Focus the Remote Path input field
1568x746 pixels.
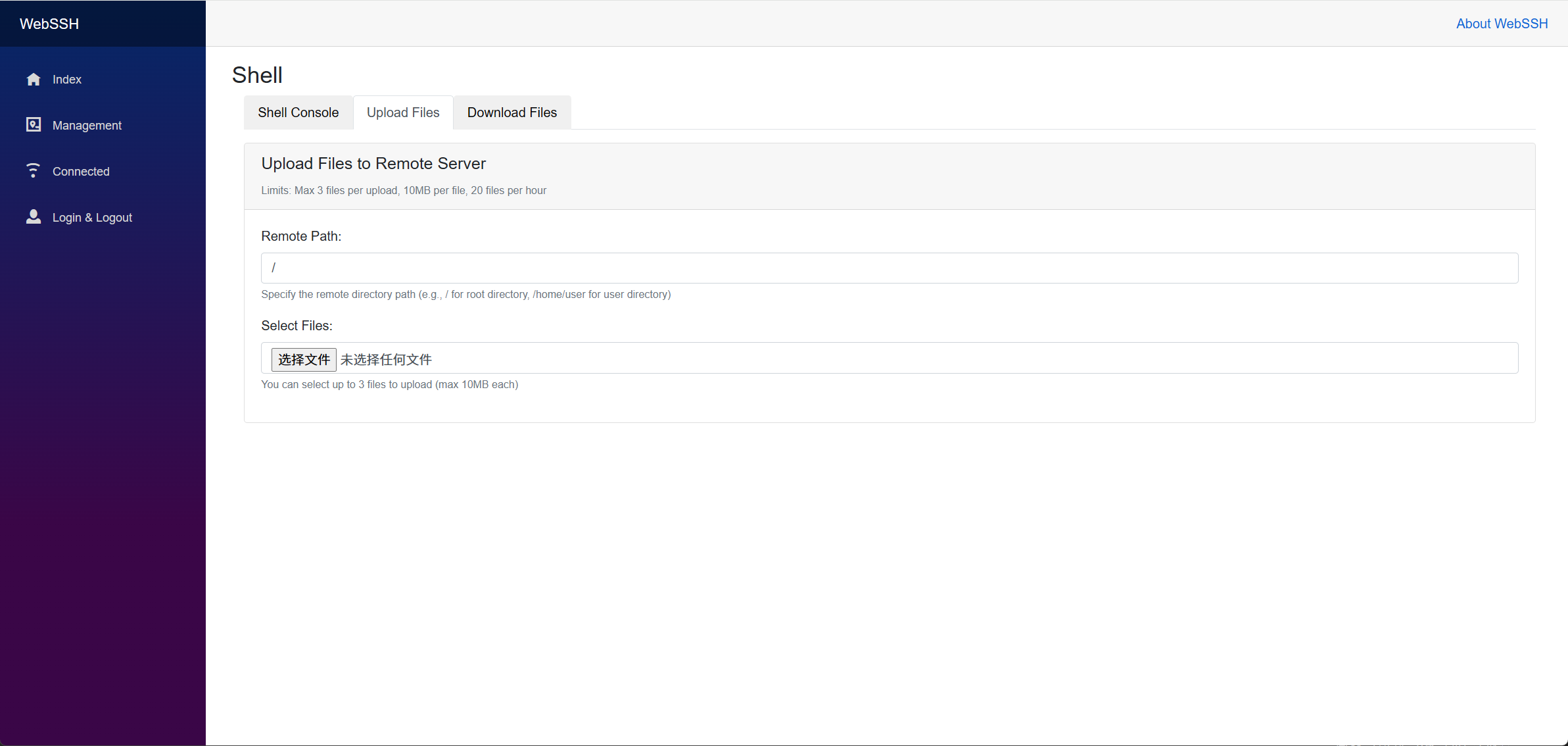tap(889, 268)
